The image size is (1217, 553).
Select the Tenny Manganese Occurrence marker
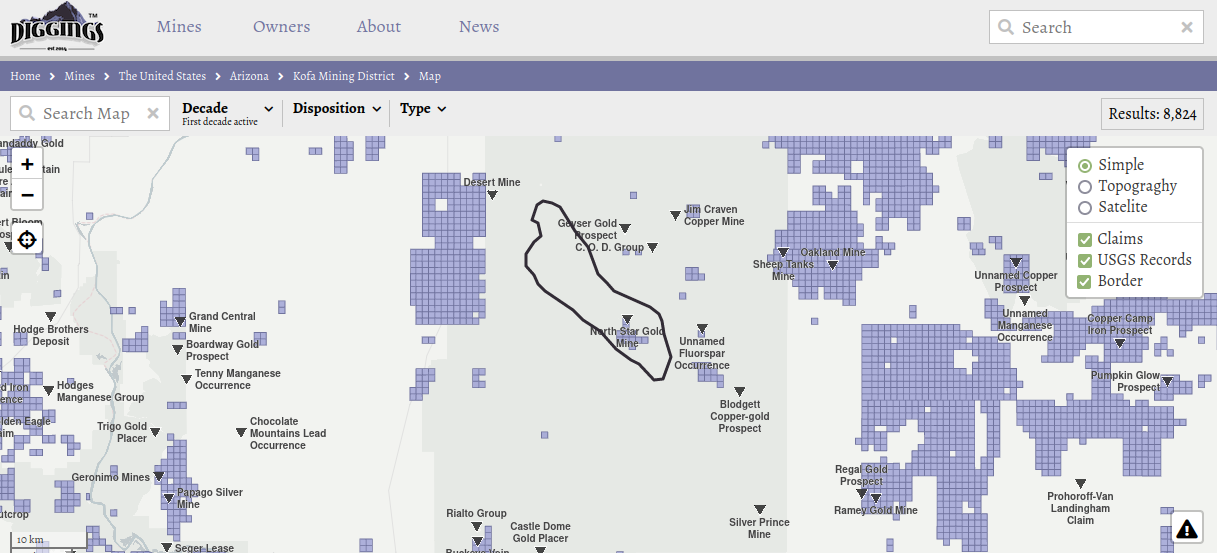click(186, 378)
